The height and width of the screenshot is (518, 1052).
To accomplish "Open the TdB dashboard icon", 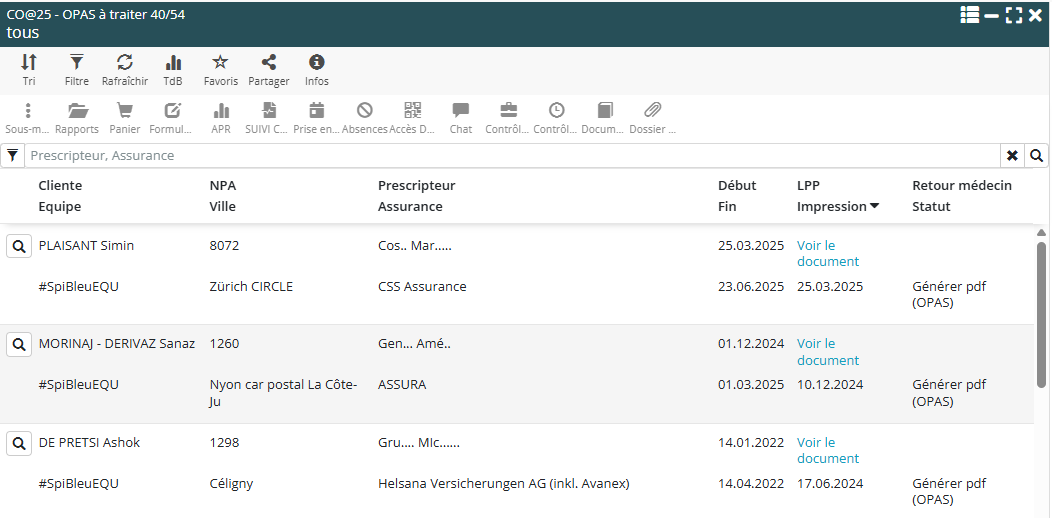I will pos(173,63).
